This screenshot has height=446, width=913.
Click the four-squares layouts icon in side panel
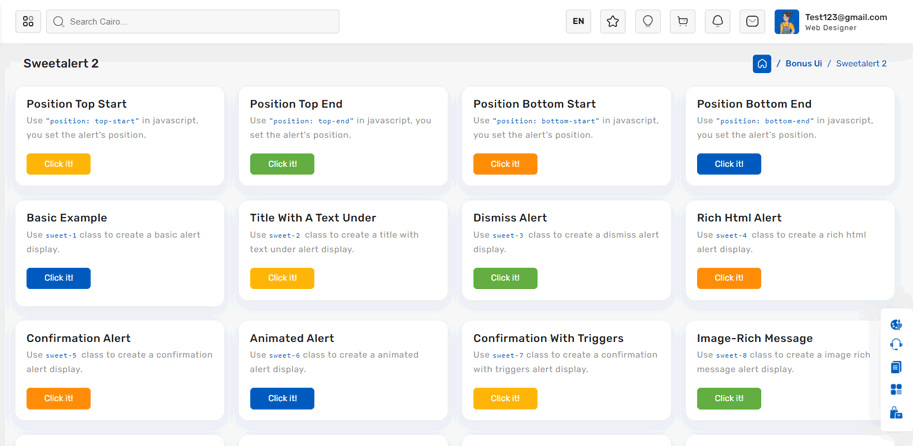896,390
